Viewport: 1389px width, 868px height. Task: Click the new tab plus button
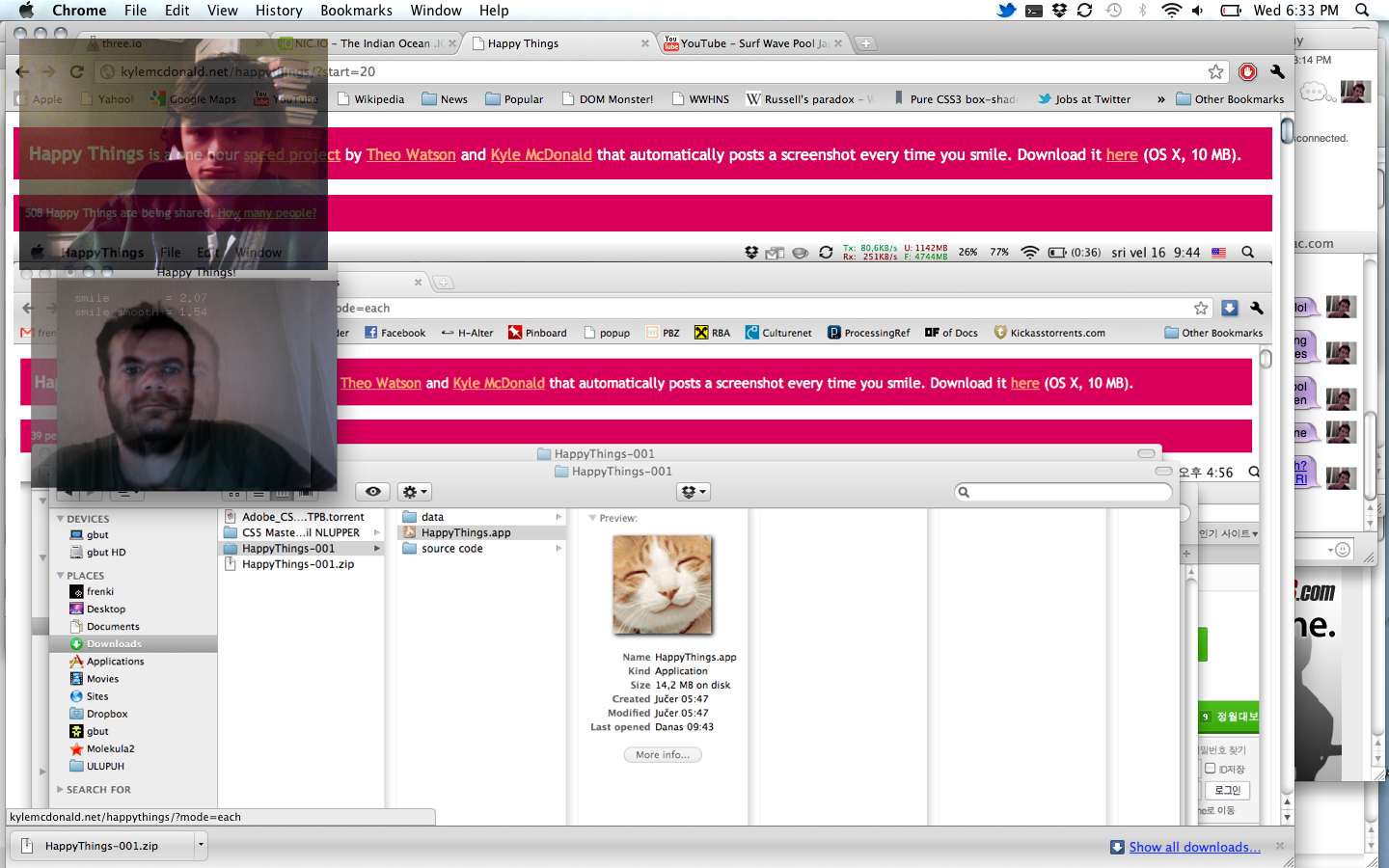click(865, 43)
